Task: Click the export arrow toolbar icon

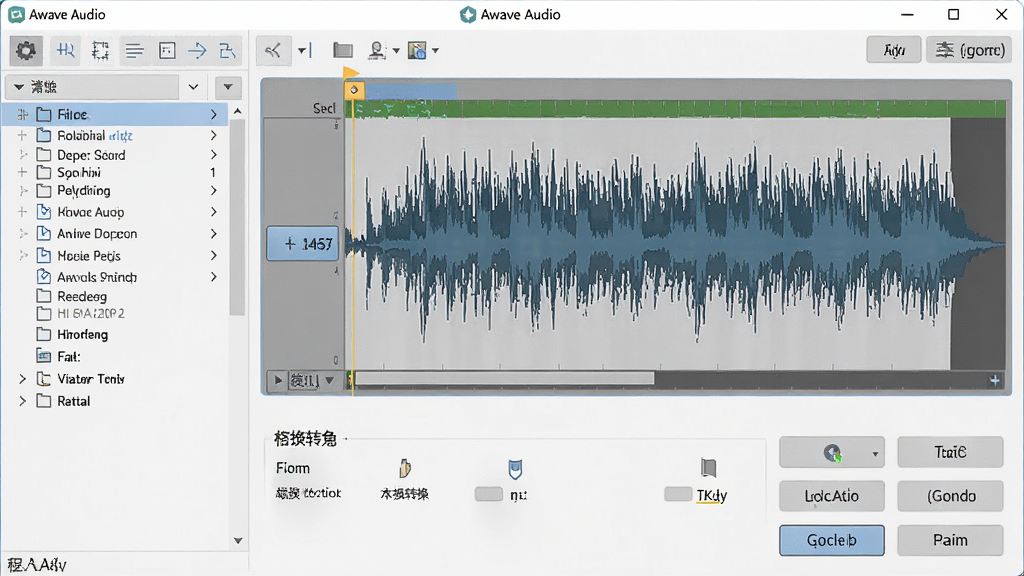Action: coord(227,50)
